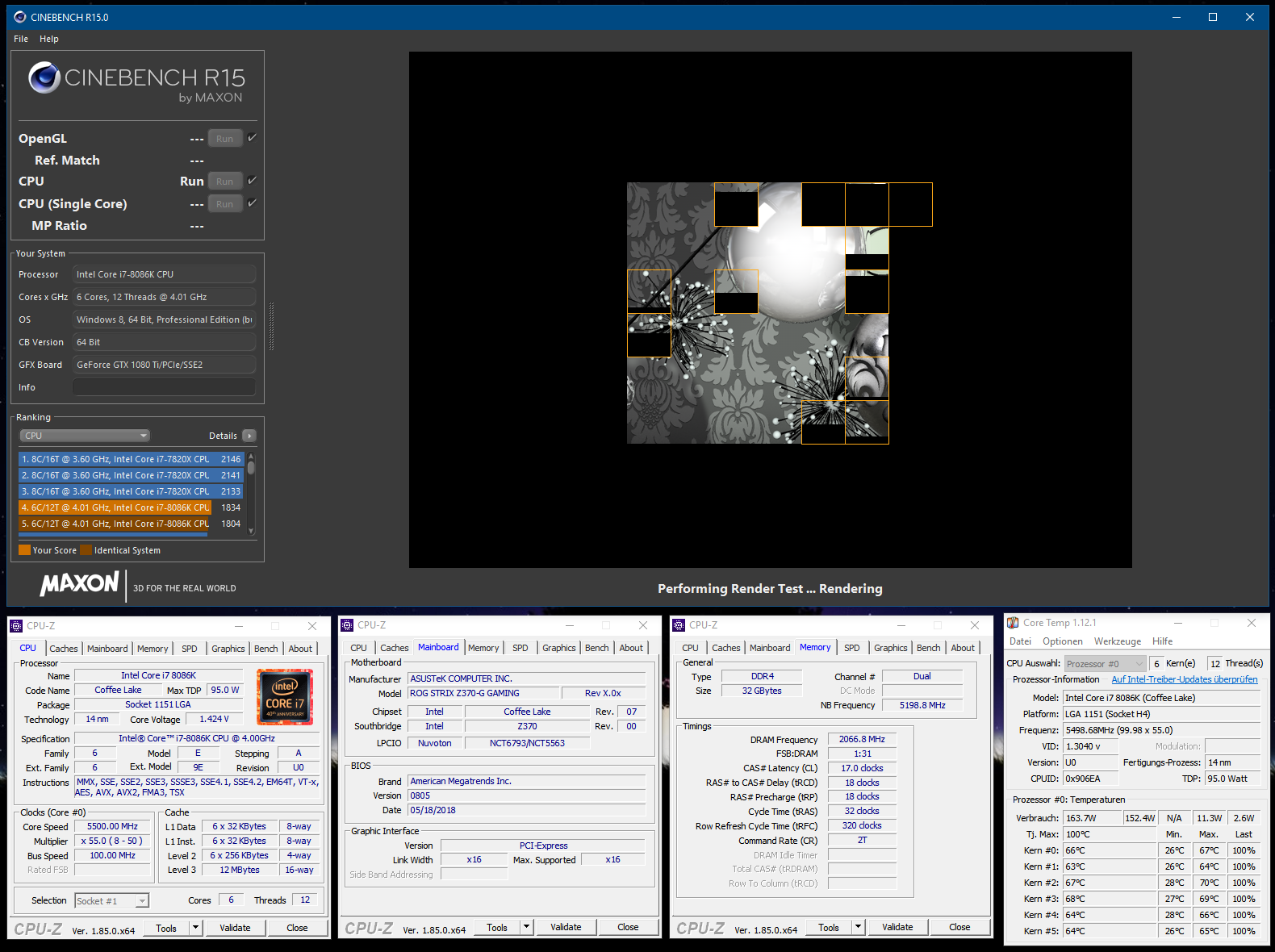Click the CPU-Z icon in first window title
1275x952 pixels.
point(16,626)
